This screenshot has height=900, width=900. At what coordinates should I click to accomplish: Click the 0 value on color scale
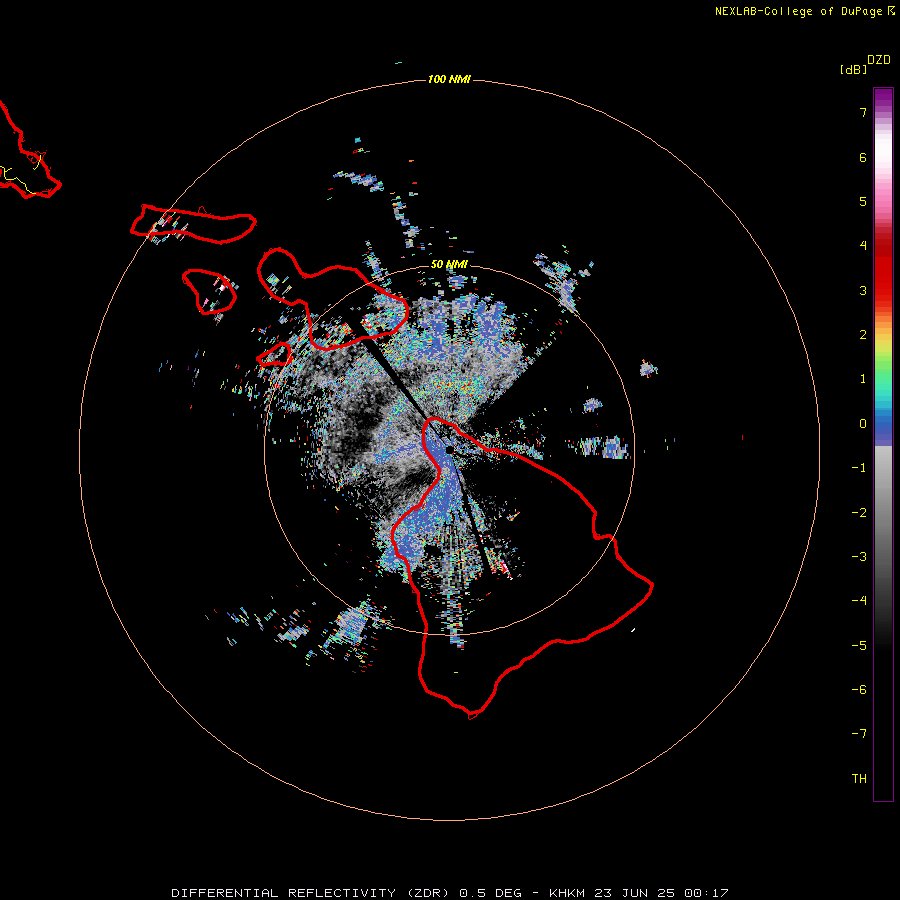(x=863, y=424)
